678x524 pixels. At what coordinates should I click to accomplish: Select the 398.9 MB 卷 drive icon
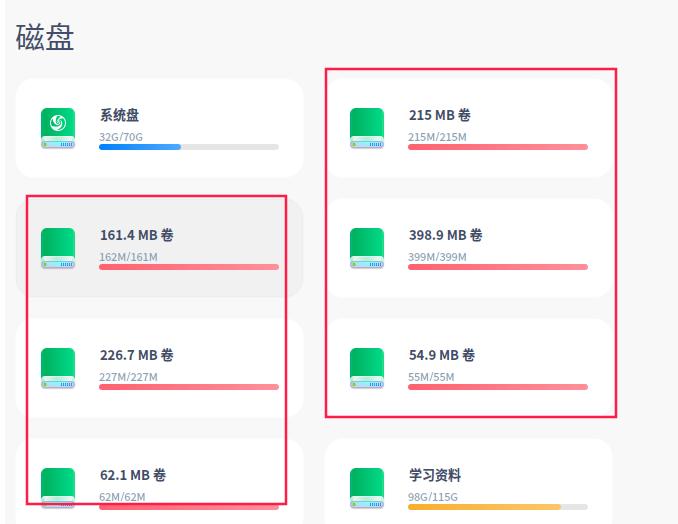[x=367, y=248]
